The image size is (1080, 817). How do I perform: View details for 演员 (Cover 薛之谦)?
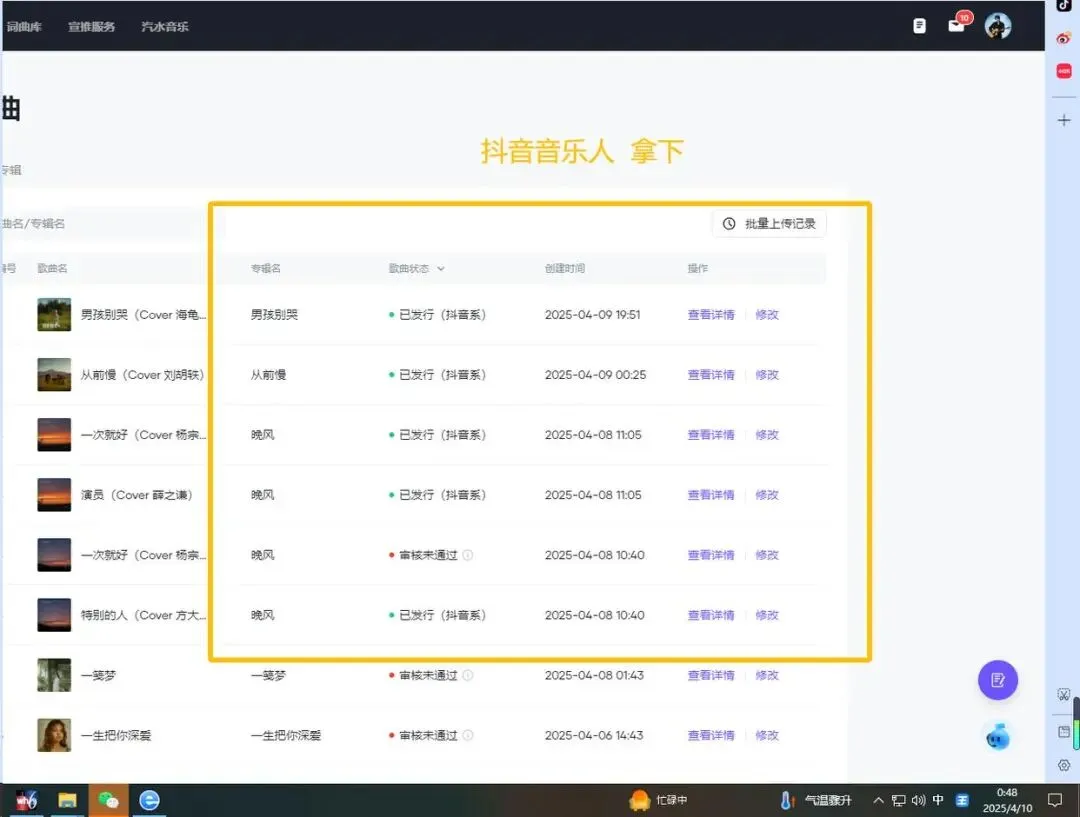point(711,495)
